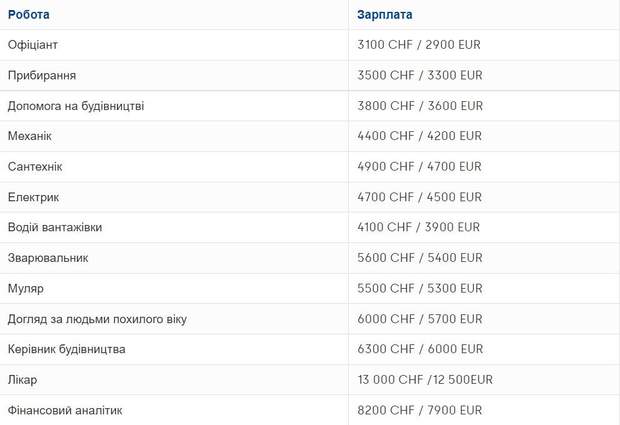Select the Електрик job cell

click(x=34, y=197)
